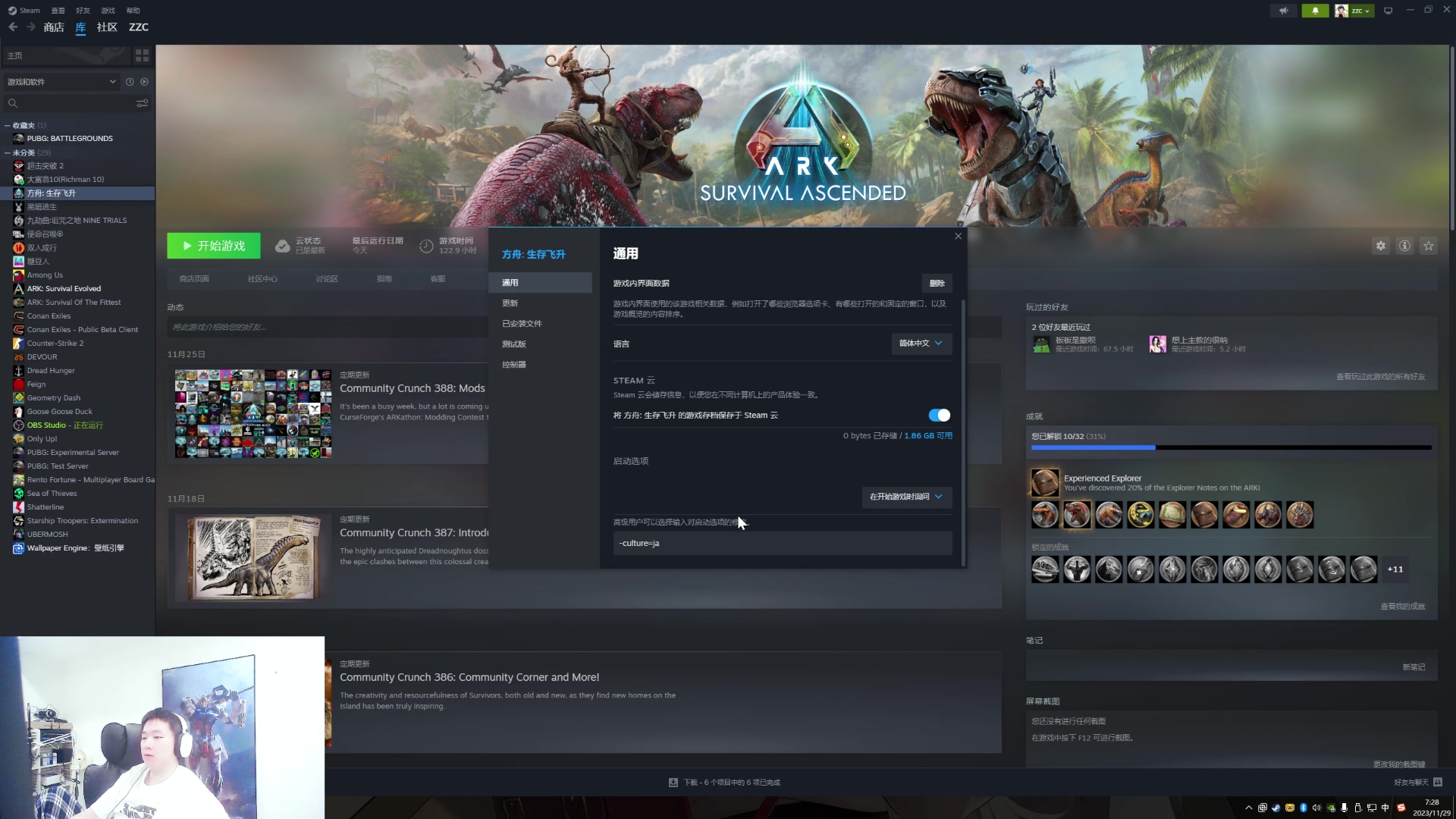Viewport: 1456px width, 819px height.
Task: Go to the 社区 tab
Action: pyautogui.click(x=107, y=27)
